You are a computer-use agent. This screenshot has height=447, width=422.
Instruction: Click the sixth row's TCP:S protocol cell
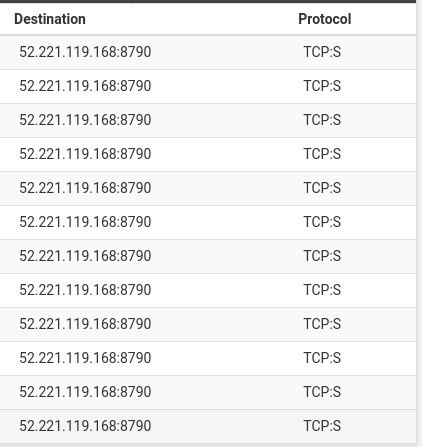(x=322, y=222)
